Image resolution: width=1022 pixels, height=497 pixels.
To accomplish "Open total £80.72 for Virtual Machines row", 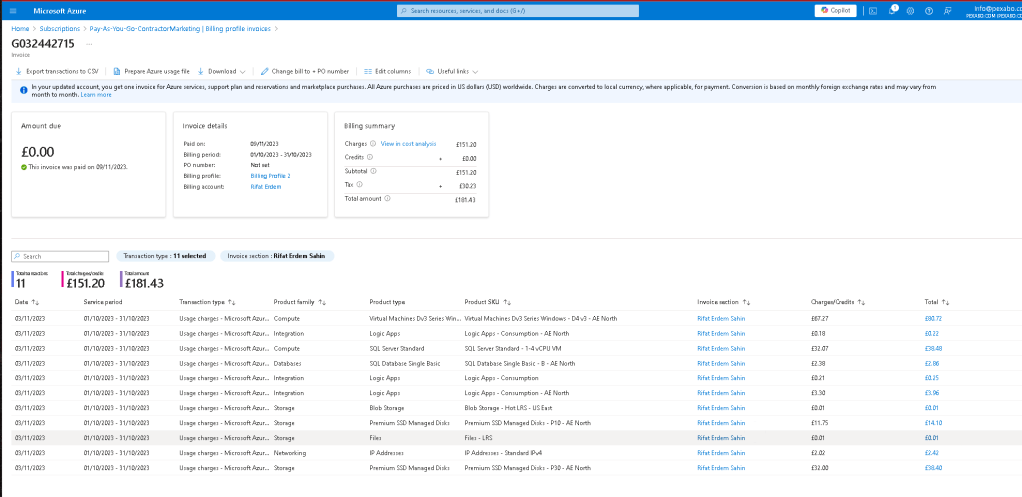I will coord(933,319).
